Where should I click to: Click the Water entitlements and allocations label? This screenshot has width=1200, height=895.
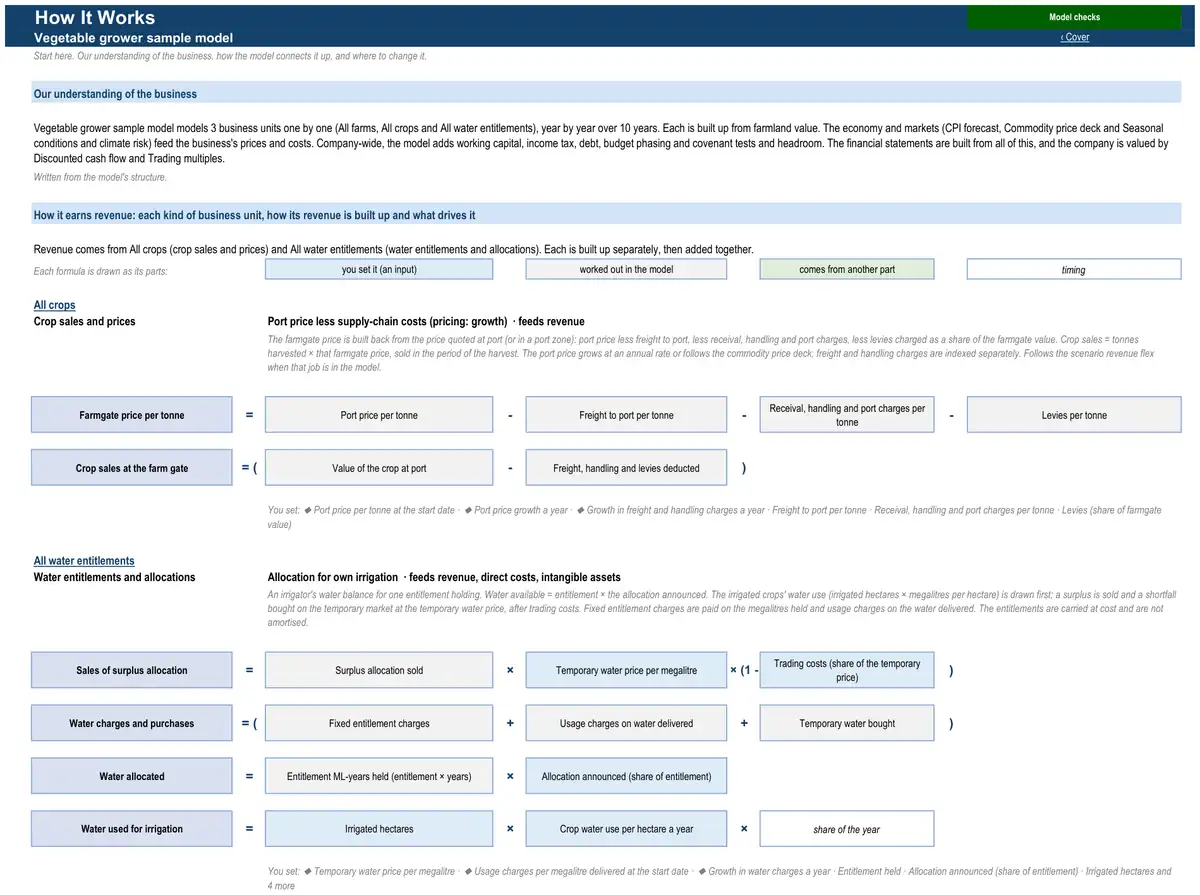coord(115,577)
